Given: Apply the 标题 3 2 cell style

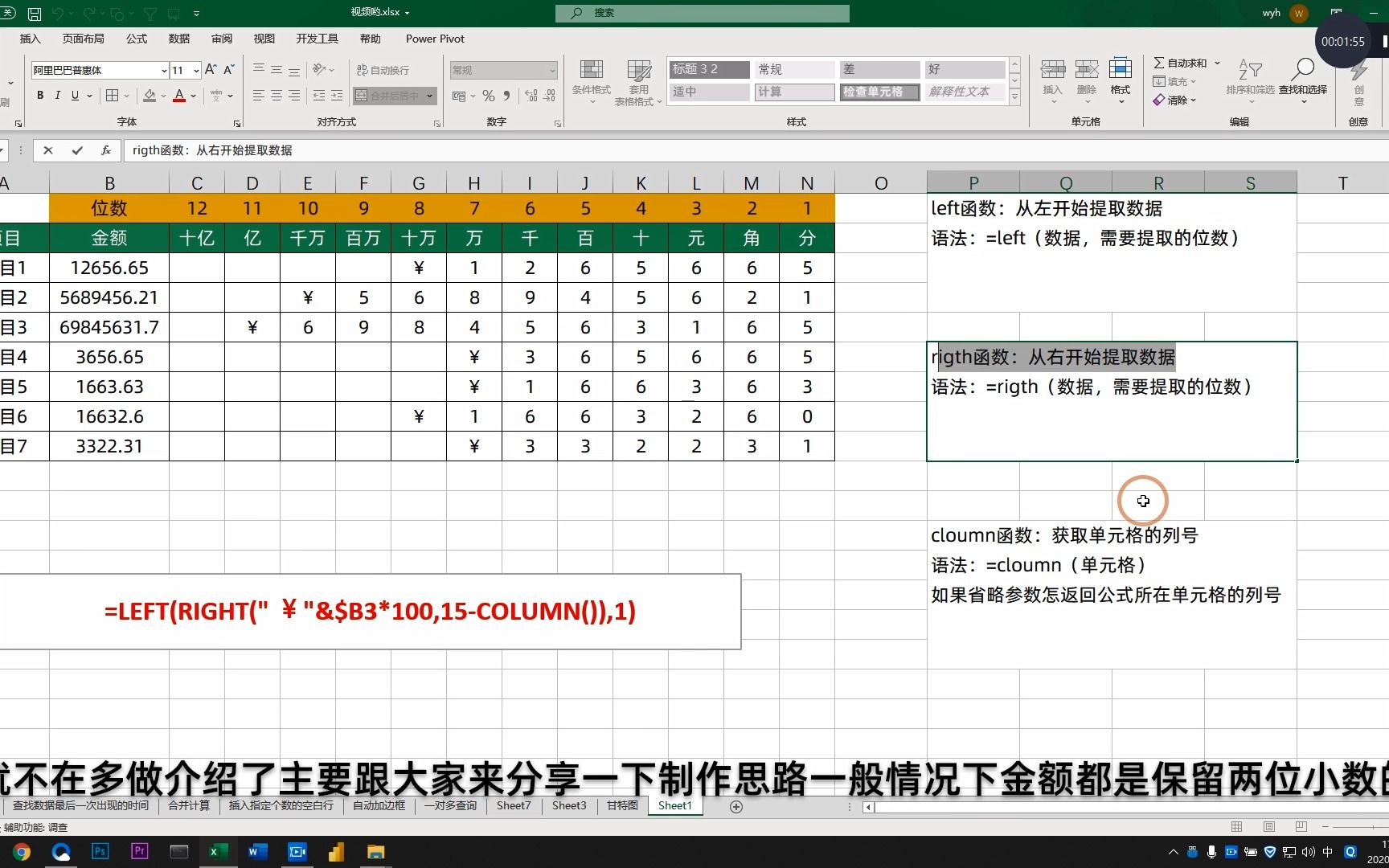Looking at the screenshot, I should pos(708,69).
